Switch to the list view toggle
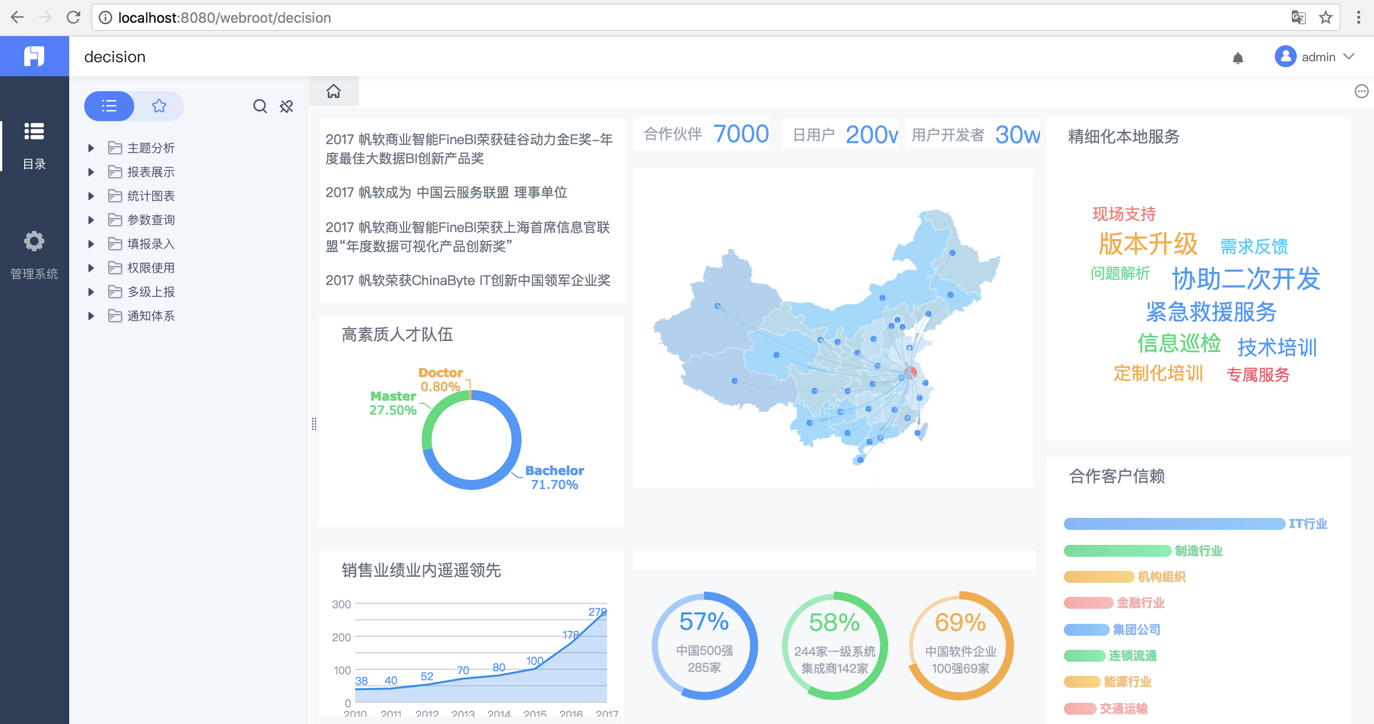This screenshot has height=724, width=1374. click(109, 106)
